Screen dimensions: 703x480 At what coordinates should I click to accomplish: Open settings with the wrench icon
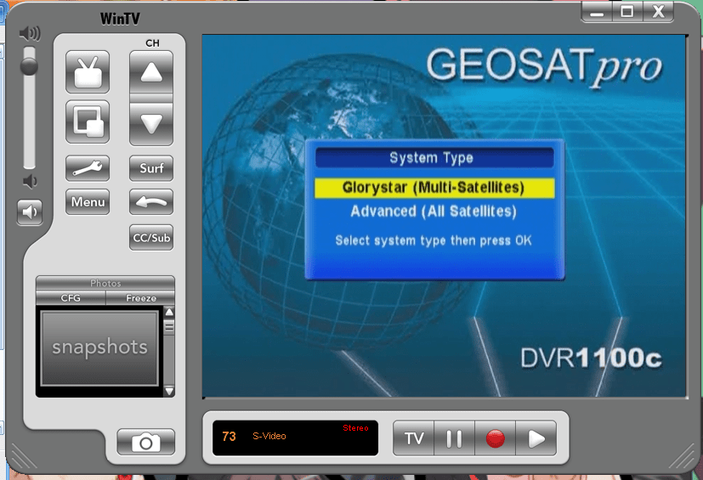click(87, 168)
